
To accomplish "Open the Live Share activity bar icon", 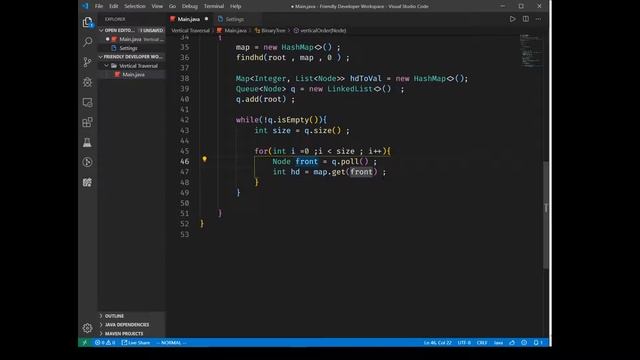I will tap(87, 162).
